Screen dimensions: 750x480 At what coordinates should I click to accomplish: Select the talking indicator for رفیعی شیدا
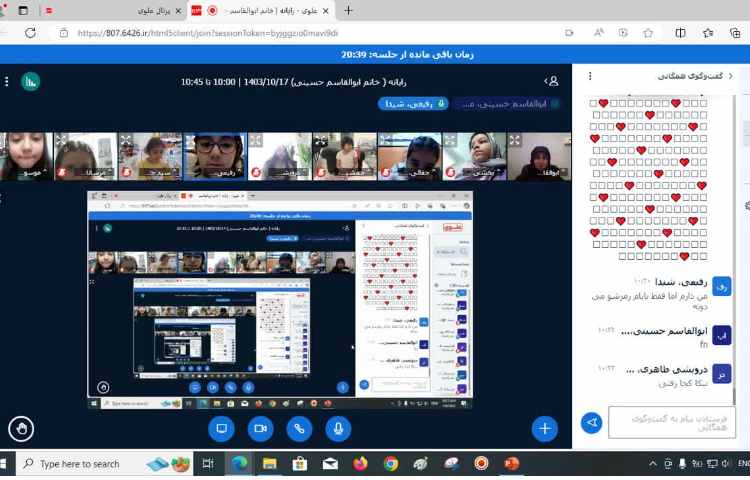[x=411, y=104]
